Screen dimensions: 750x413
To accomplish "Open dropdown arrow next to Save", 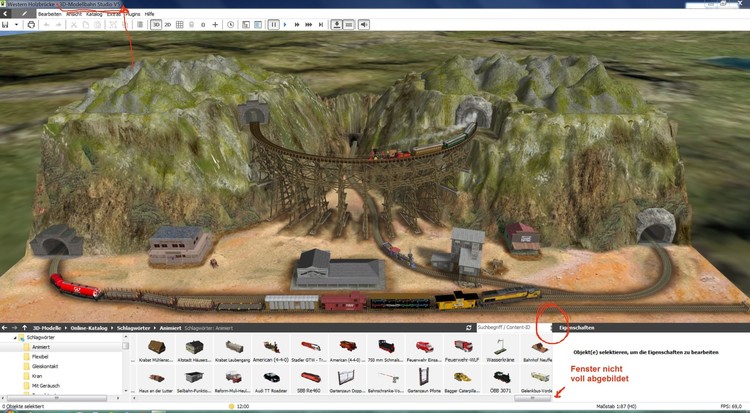I will 17,24.
